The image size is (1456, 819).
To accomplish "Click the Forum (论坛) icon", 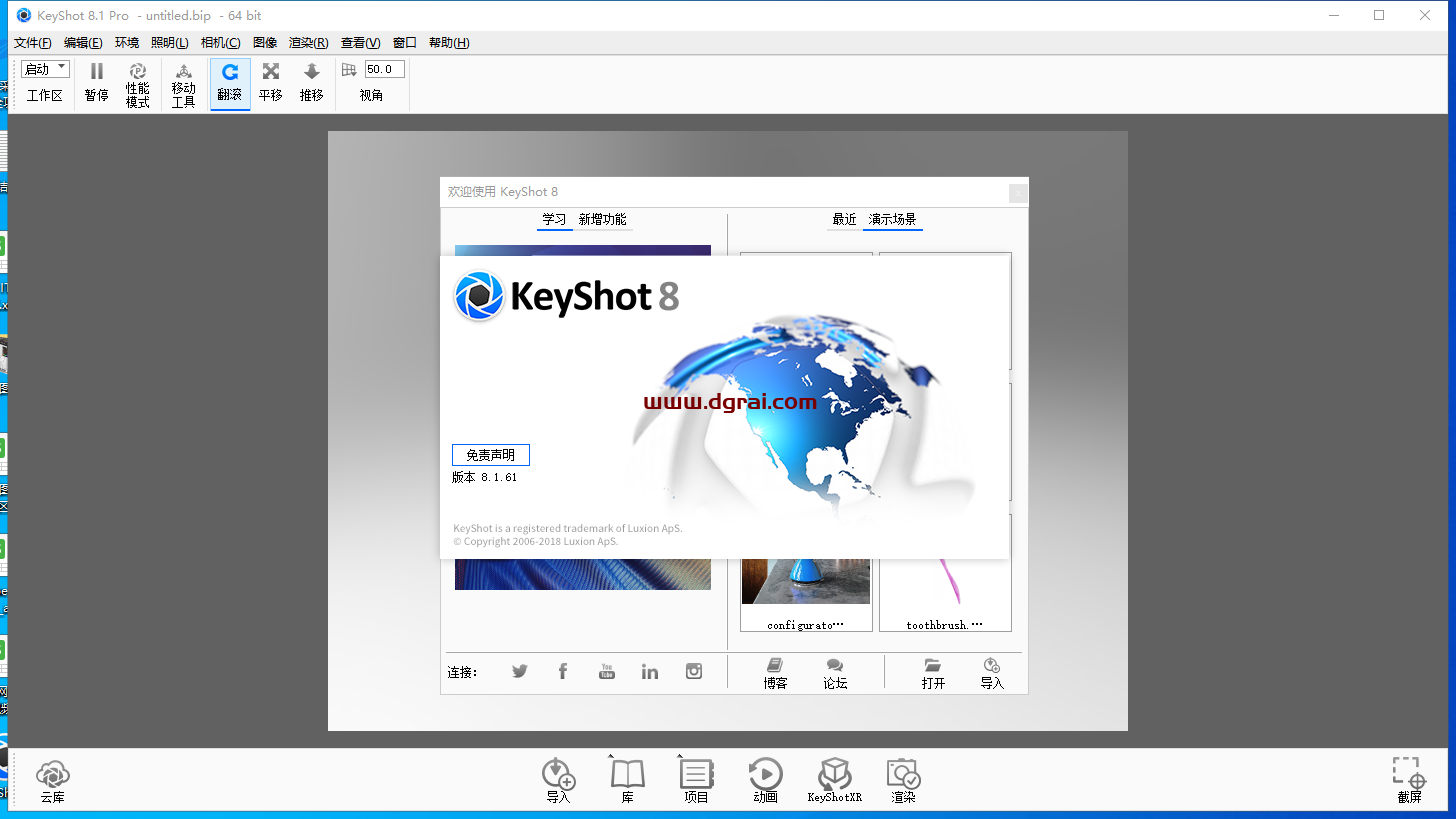I will (834, 672).
